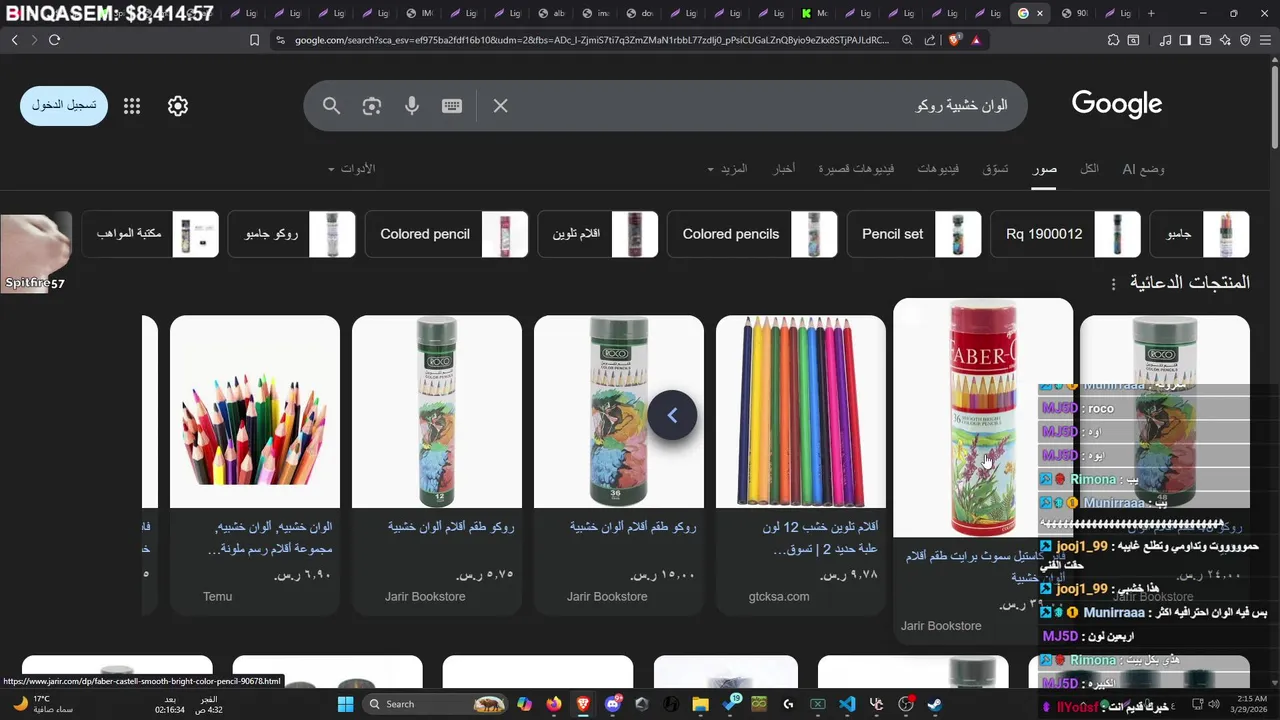Open Discord from the taskbar
The height and width of the screenshot is (720, 1280).
[x=613, y=704]
